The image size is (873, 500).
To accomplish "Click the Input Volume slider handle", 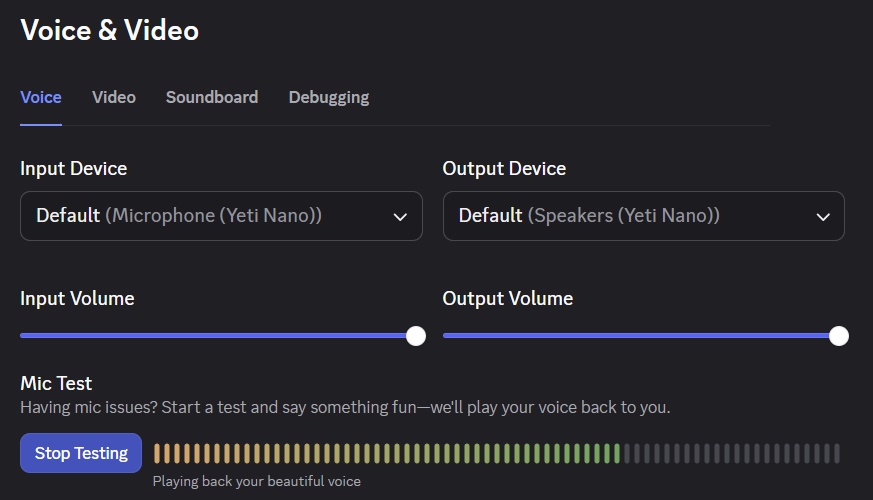I will (x=416, y=336).
